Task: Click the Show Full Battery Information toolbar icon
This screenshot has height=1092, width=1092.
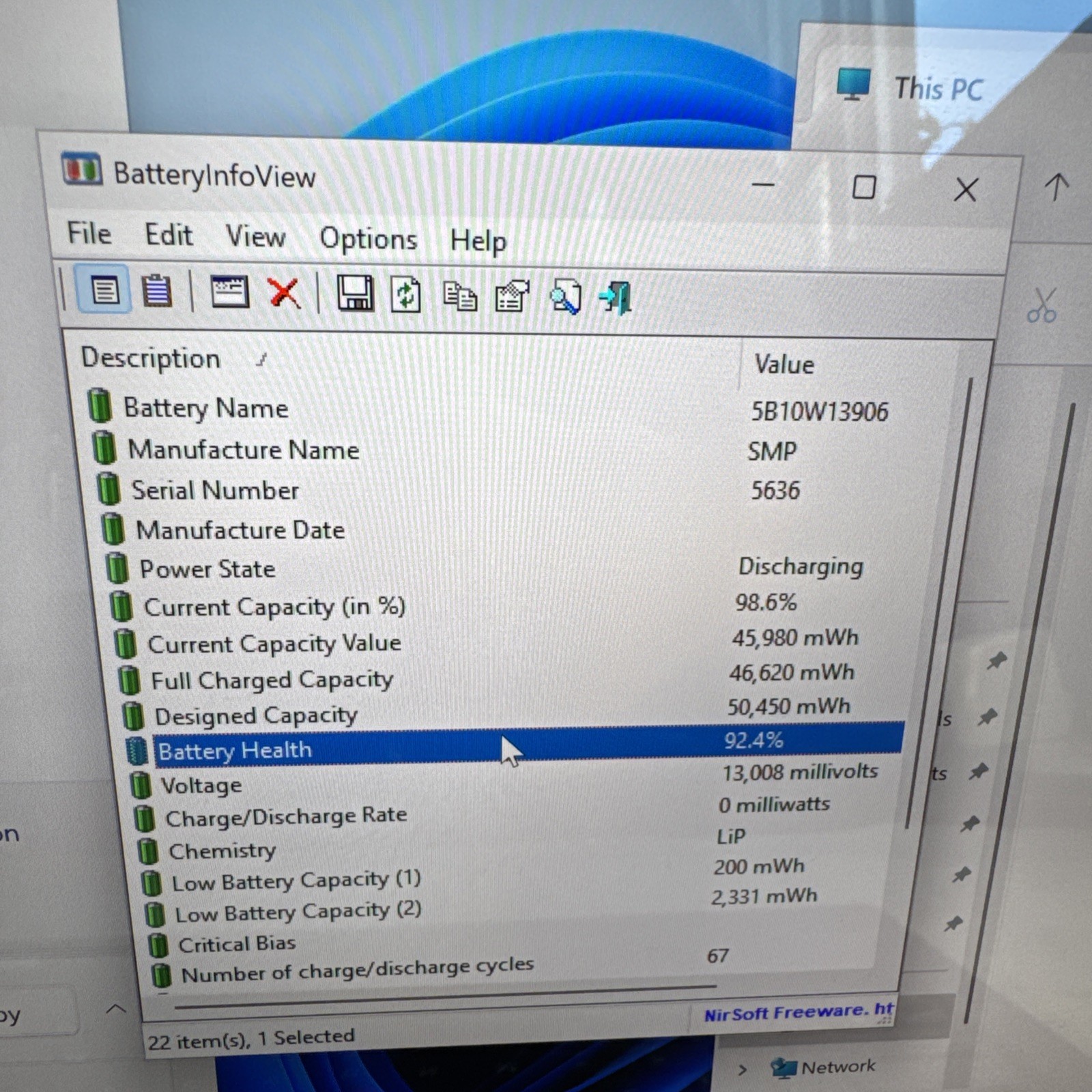Action: click(104, 290)
